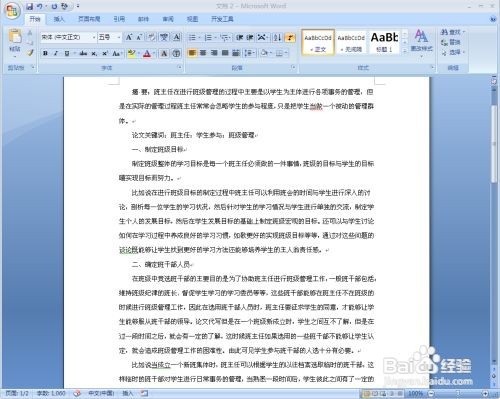
Task: Switch to 视图 View tab
Action: pos(192,19)
